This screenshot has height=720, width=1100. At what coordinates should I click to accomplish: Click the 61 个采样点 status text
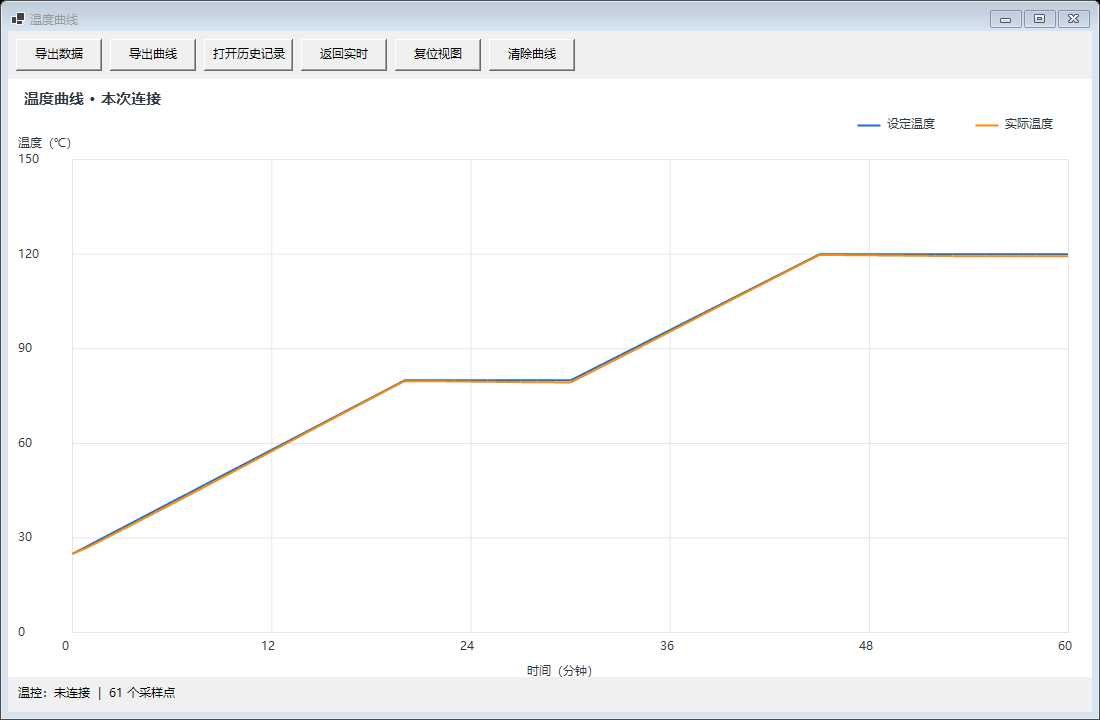pyautogui.click(x=142, y=693)
